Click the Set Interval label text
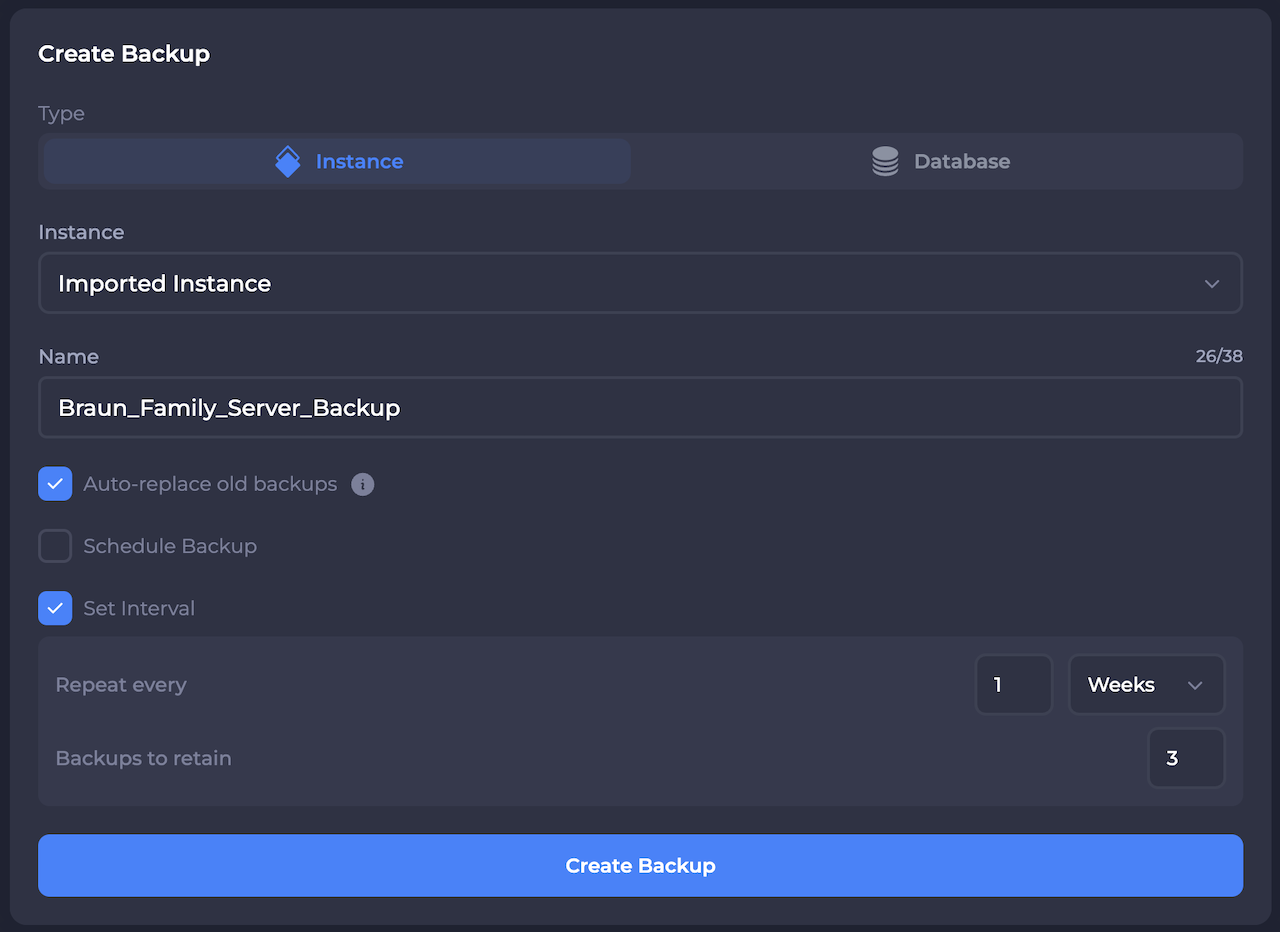Image resolution: width=1280 pixels, height=932 pixels. coord(139,608)
